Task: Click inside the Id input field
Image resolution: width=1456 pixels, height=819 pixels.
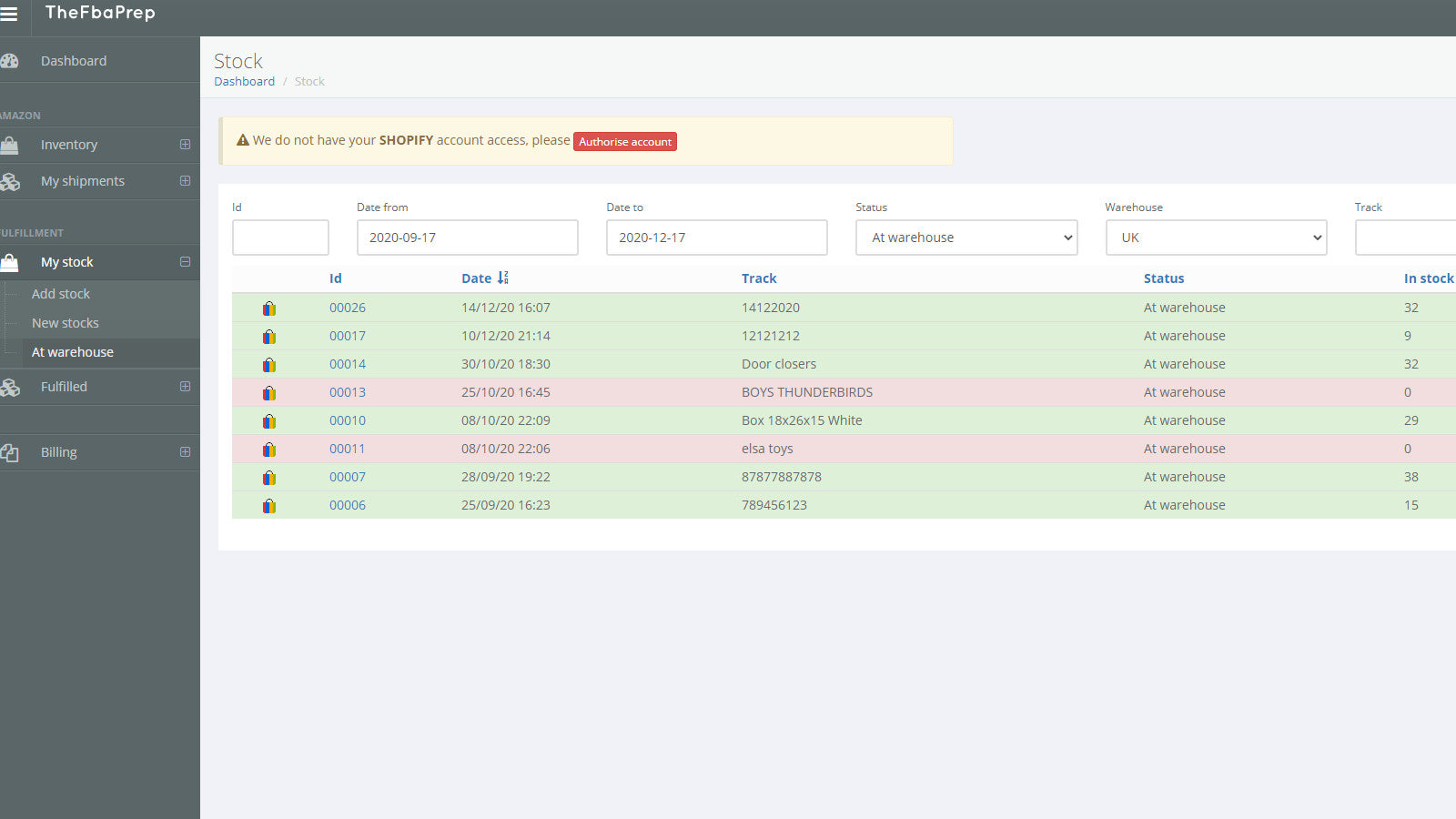Action: tap(280, 237)
